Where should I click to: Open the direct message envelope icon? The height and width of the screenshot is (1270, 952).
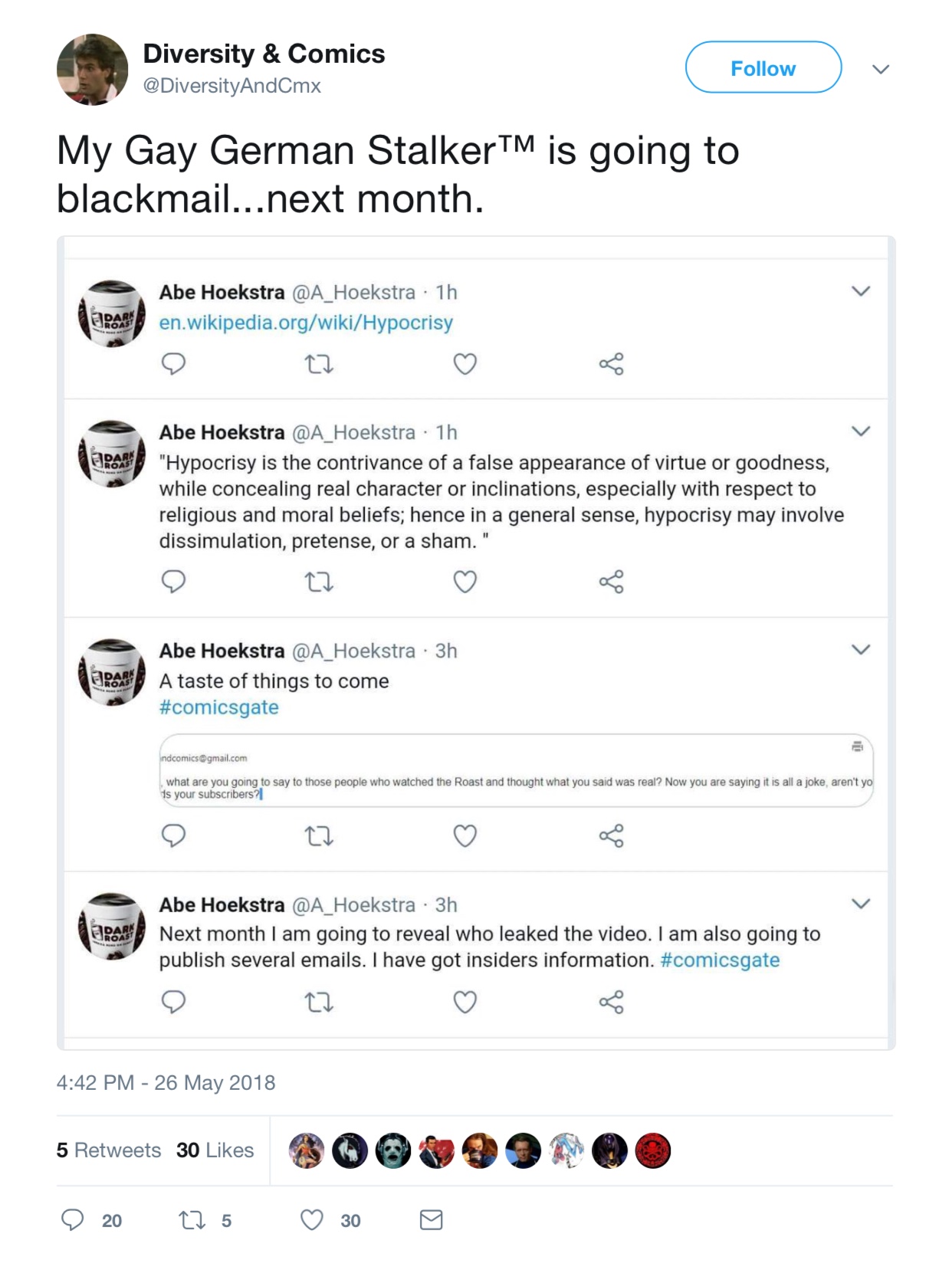[x=432, y=1219]
